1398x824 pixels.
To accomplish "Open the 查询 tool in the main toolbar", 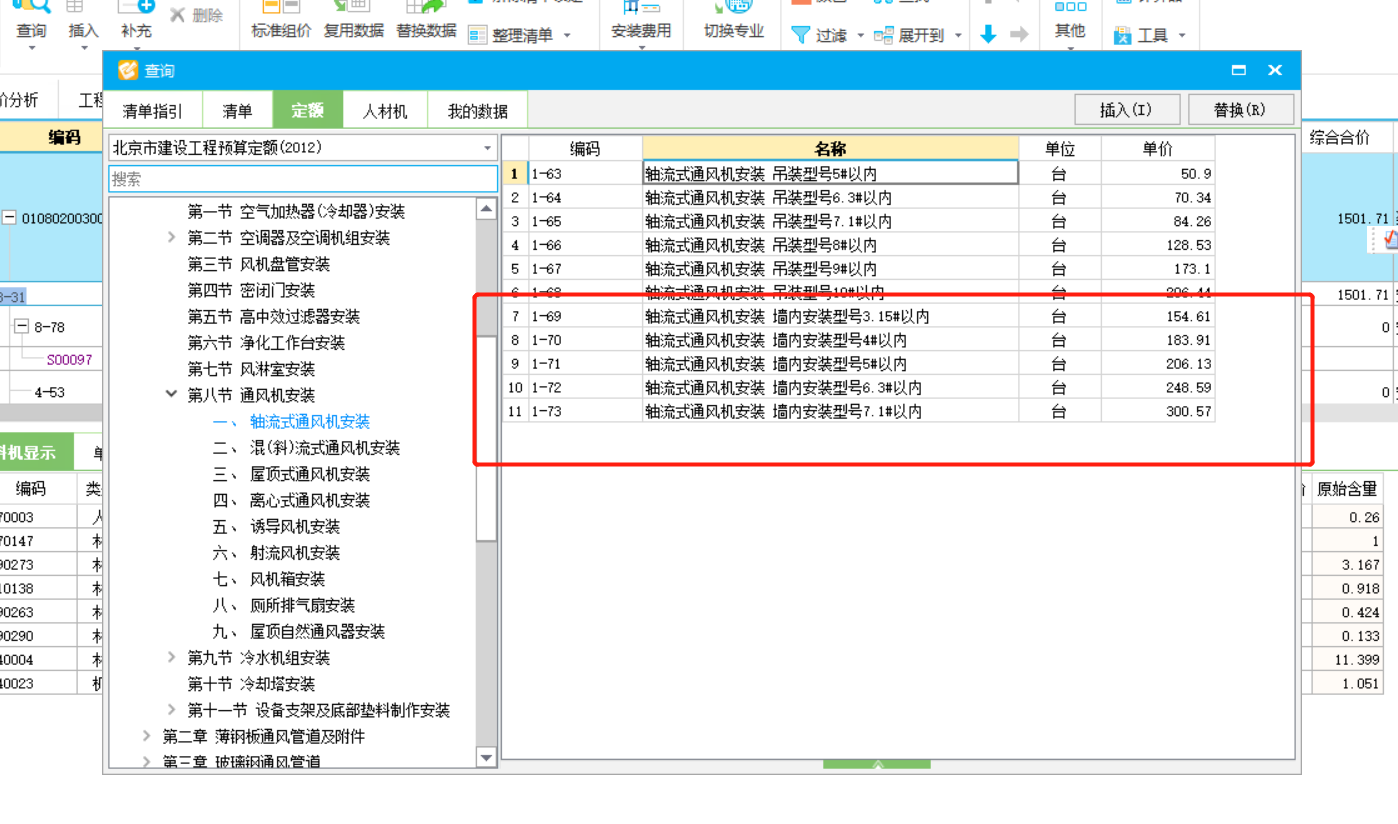I will 31,22.
